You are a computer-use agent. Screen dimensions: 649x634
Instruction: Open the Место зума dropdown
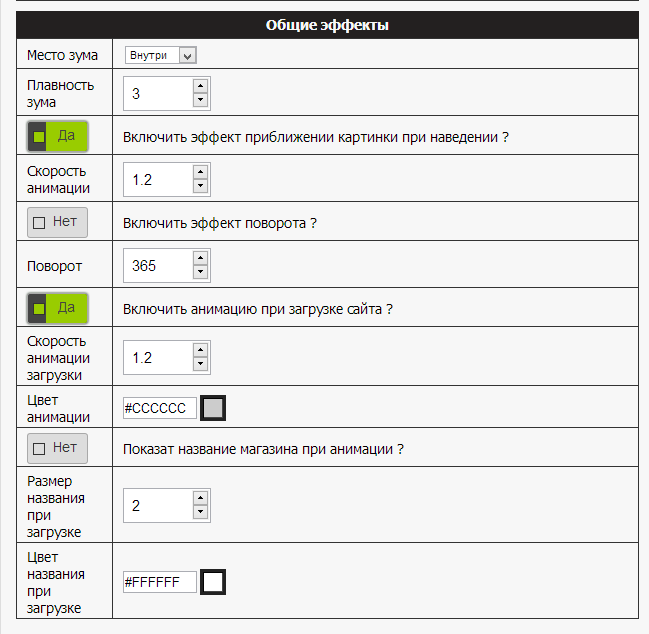pyautogui.click(x=161, y=55)
